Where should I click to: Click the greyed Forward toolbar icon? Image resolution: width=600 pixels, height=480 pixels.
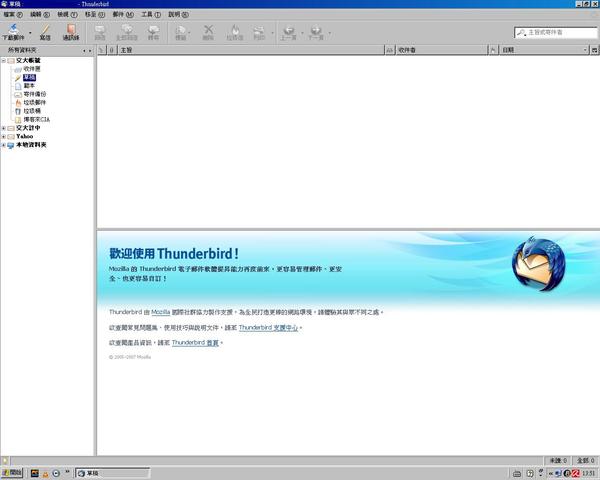pos(153,33)
